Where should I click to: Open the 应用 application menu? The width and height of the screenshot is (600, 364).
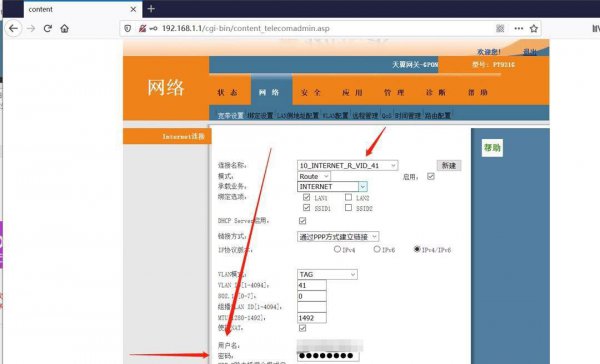352,92
